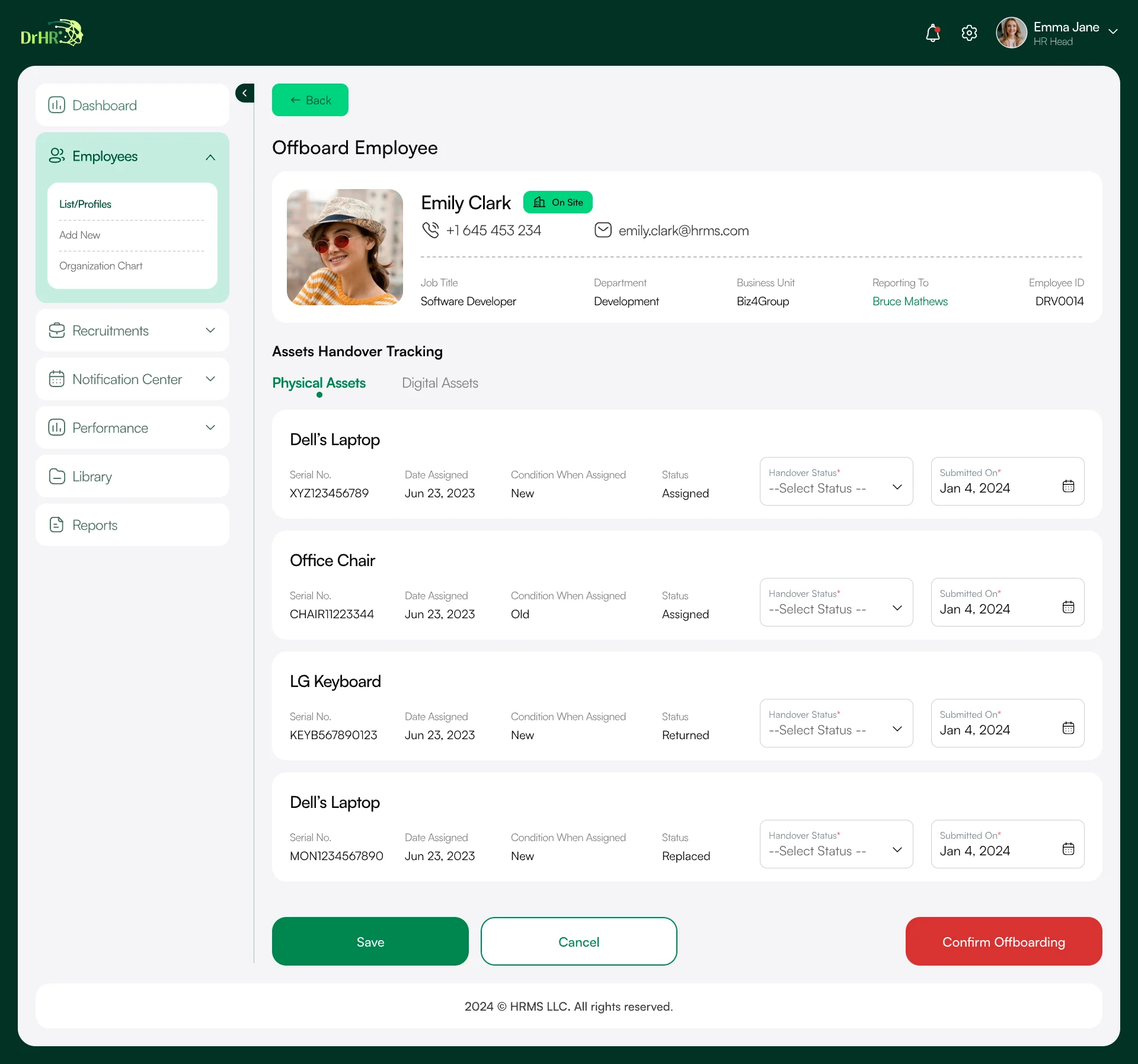Open Handover Status dropdown for XYZ123456789 laptop

pos(836,481)
